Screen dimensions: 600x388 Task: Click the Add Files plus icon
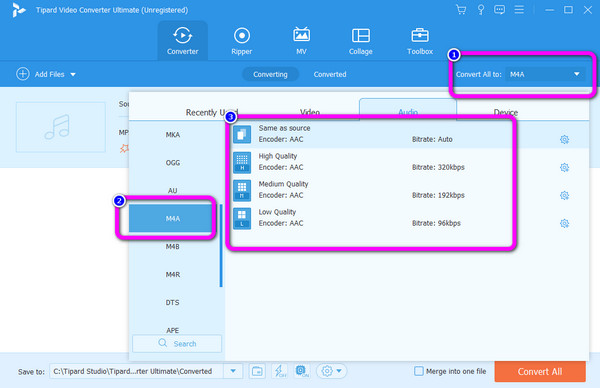(x=23, y=74)
